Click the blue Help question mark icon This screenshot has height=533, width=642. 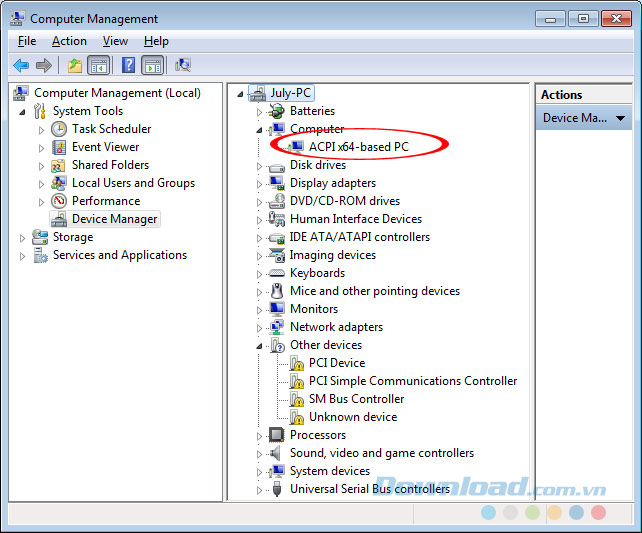(x=128, y=65)
